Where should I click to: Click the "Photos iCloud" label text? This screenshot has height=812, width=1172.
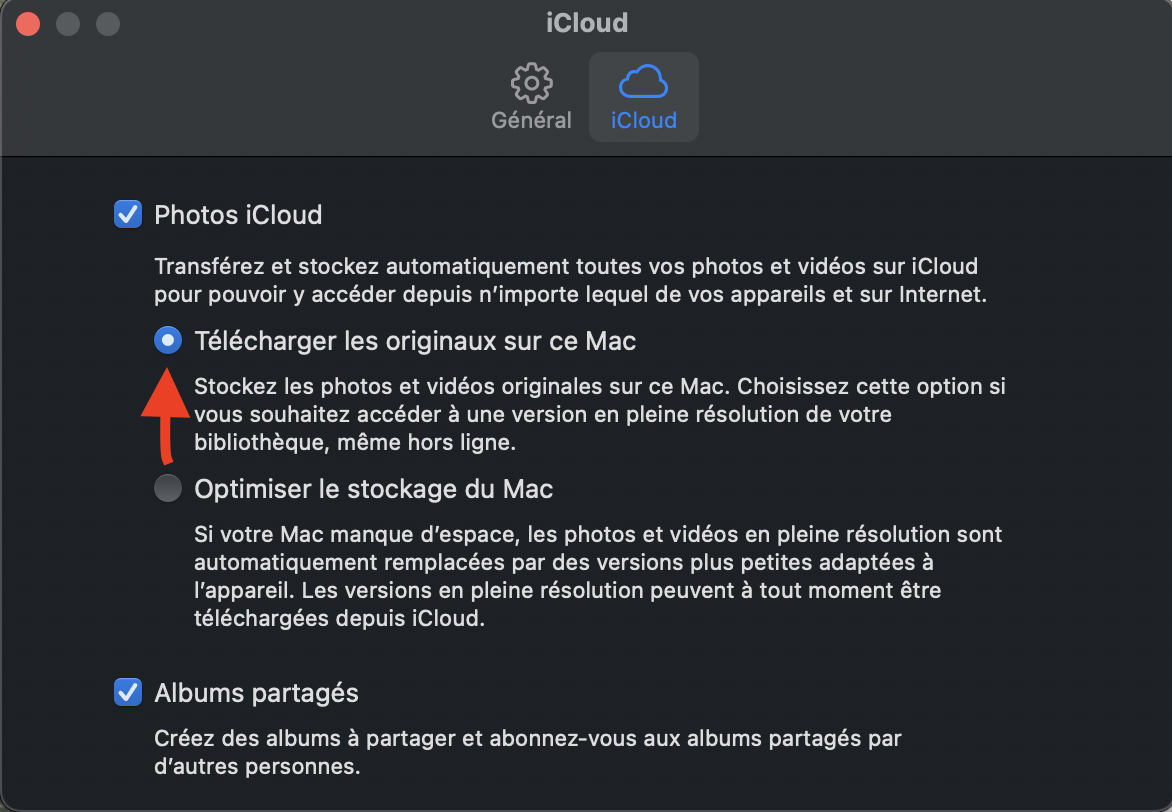(238, 215)
